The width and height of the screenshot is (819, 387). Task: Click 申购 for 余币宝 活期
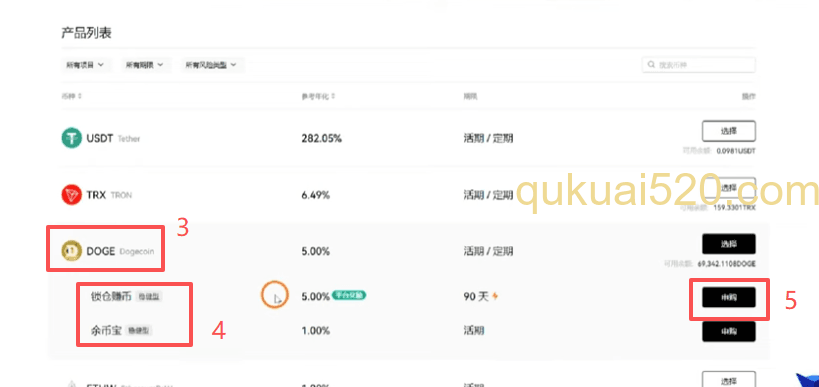click(729, 331)
